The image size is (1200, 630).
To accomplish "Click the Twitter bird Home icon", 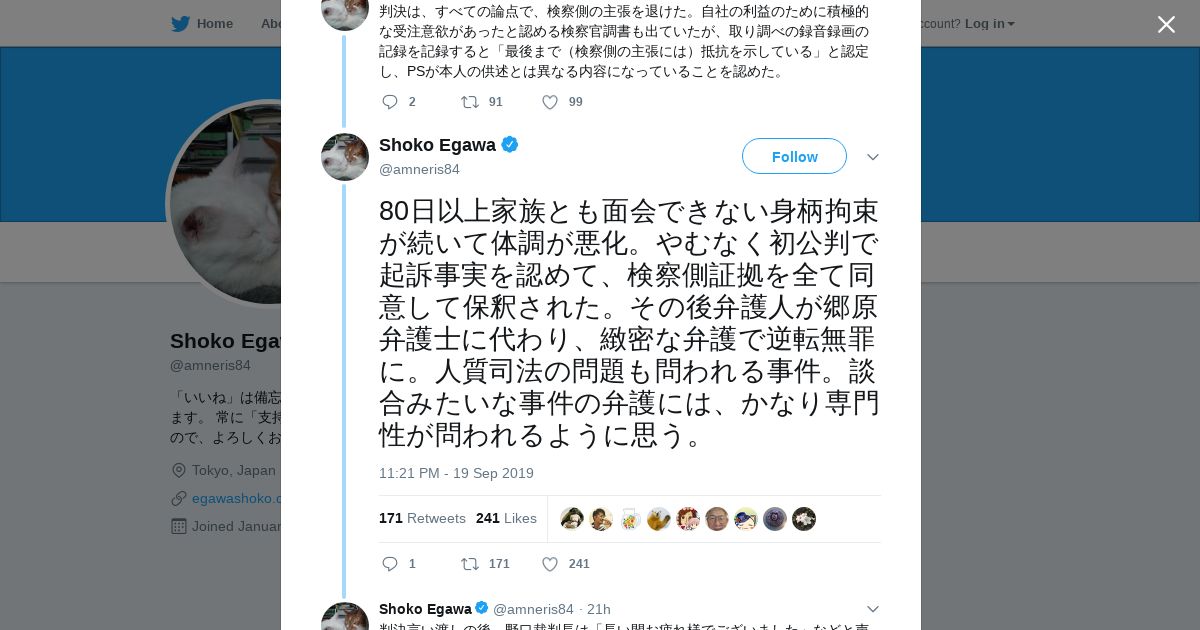I will (180, 24).
